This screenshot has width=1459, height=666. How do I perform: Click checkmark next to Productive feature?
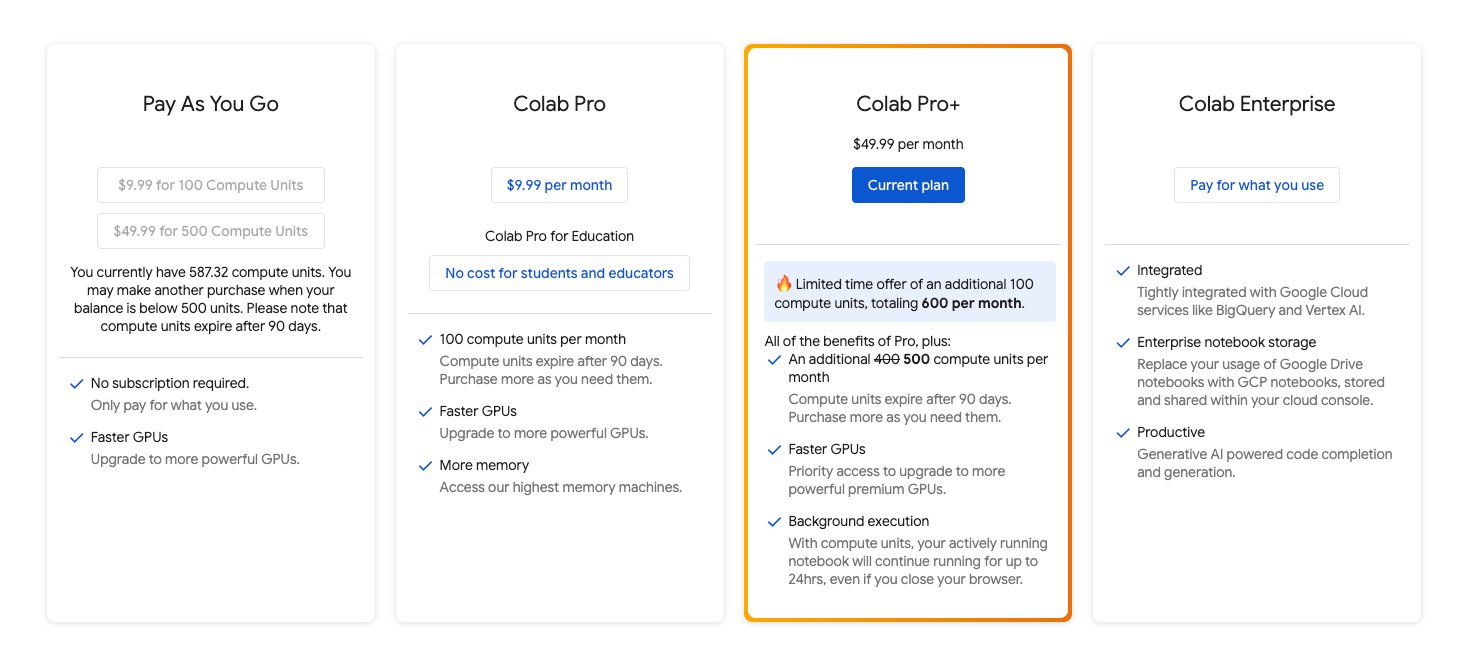click(1123, 433)
